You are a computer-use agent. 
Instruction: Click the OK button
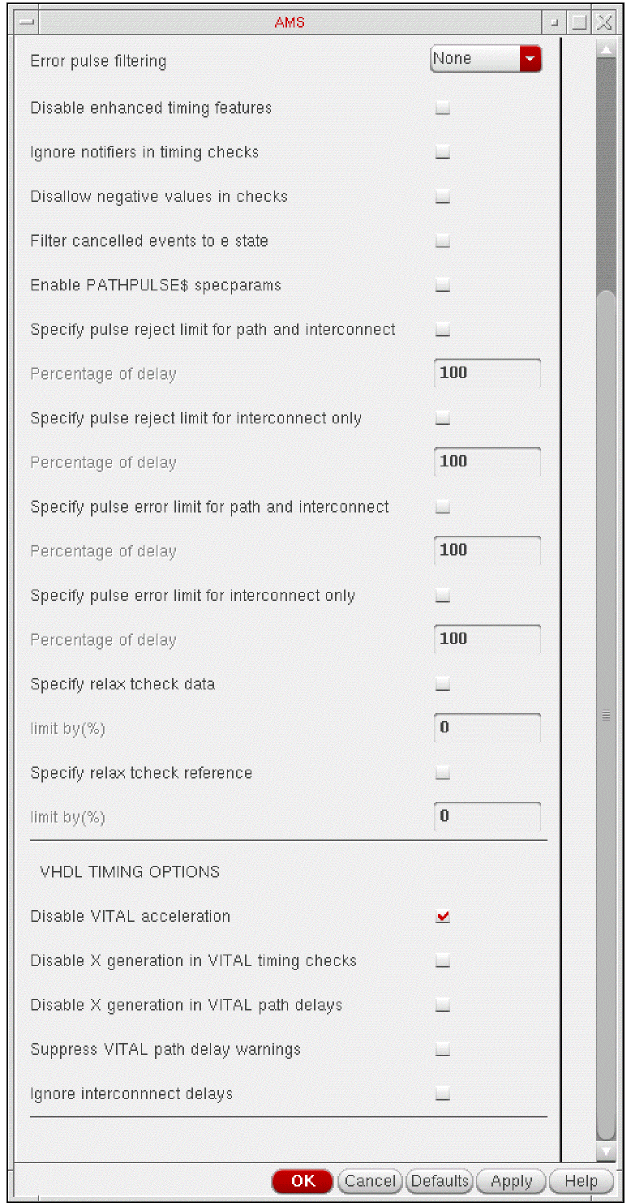302,1181
